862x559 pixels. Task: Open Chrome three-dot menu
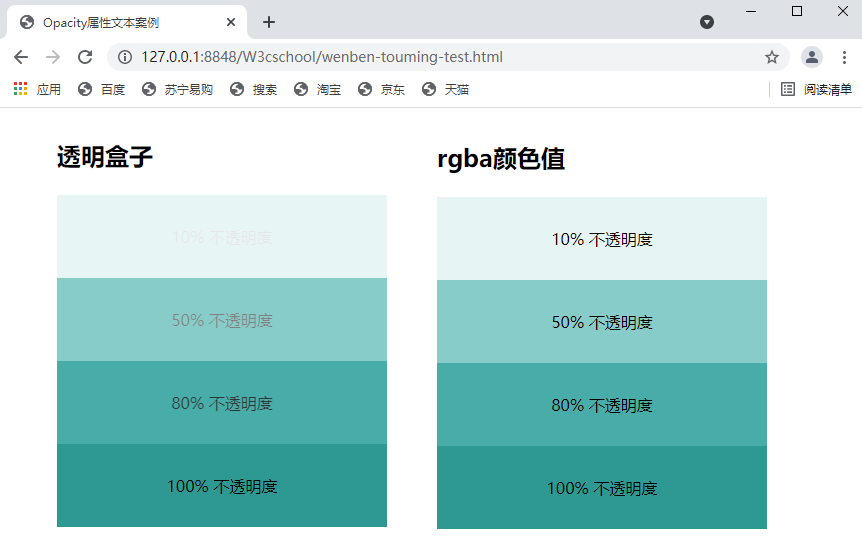[844, 57]
